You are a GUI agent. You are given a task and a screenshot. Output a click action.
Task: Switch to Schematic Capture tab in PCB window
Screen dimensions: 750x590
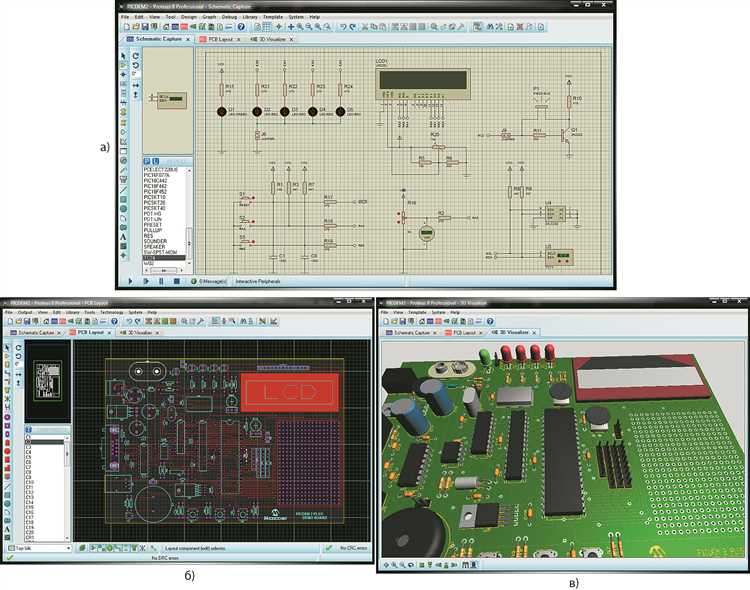[x=35, y=332]
